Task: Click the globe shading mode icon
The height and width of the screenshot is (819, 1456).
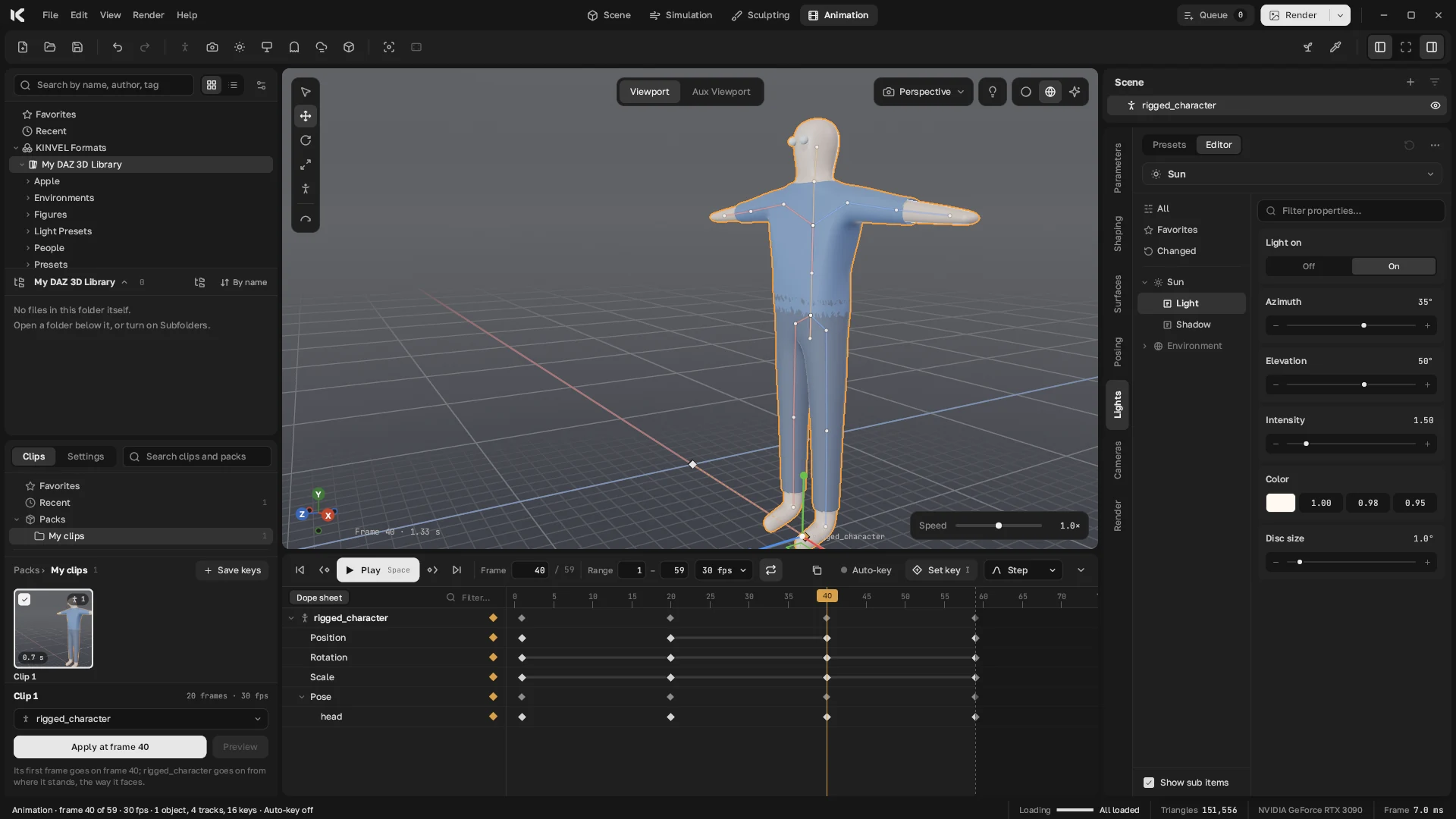Action: [1050, 92]
